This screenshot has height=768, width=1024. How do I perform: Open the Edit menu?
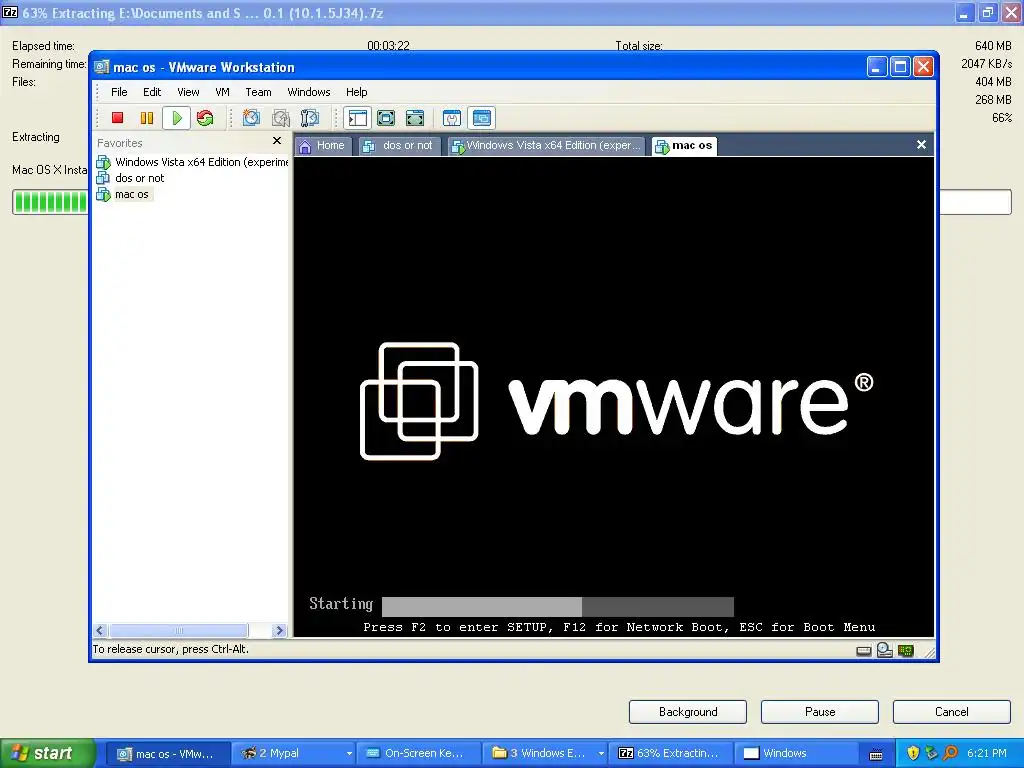coord(152,92)
